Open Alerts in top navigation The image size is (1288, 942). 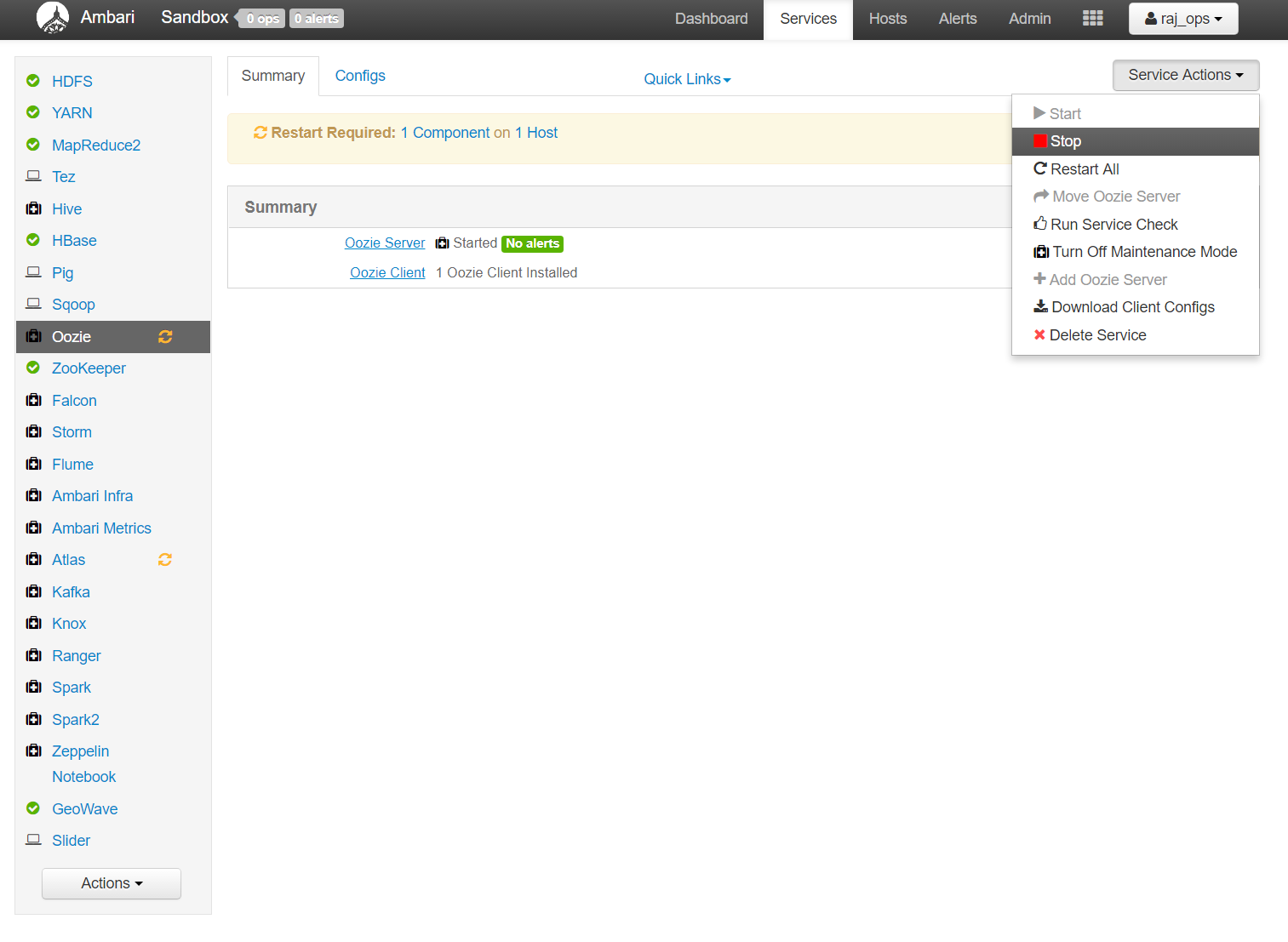click(958, 19)
